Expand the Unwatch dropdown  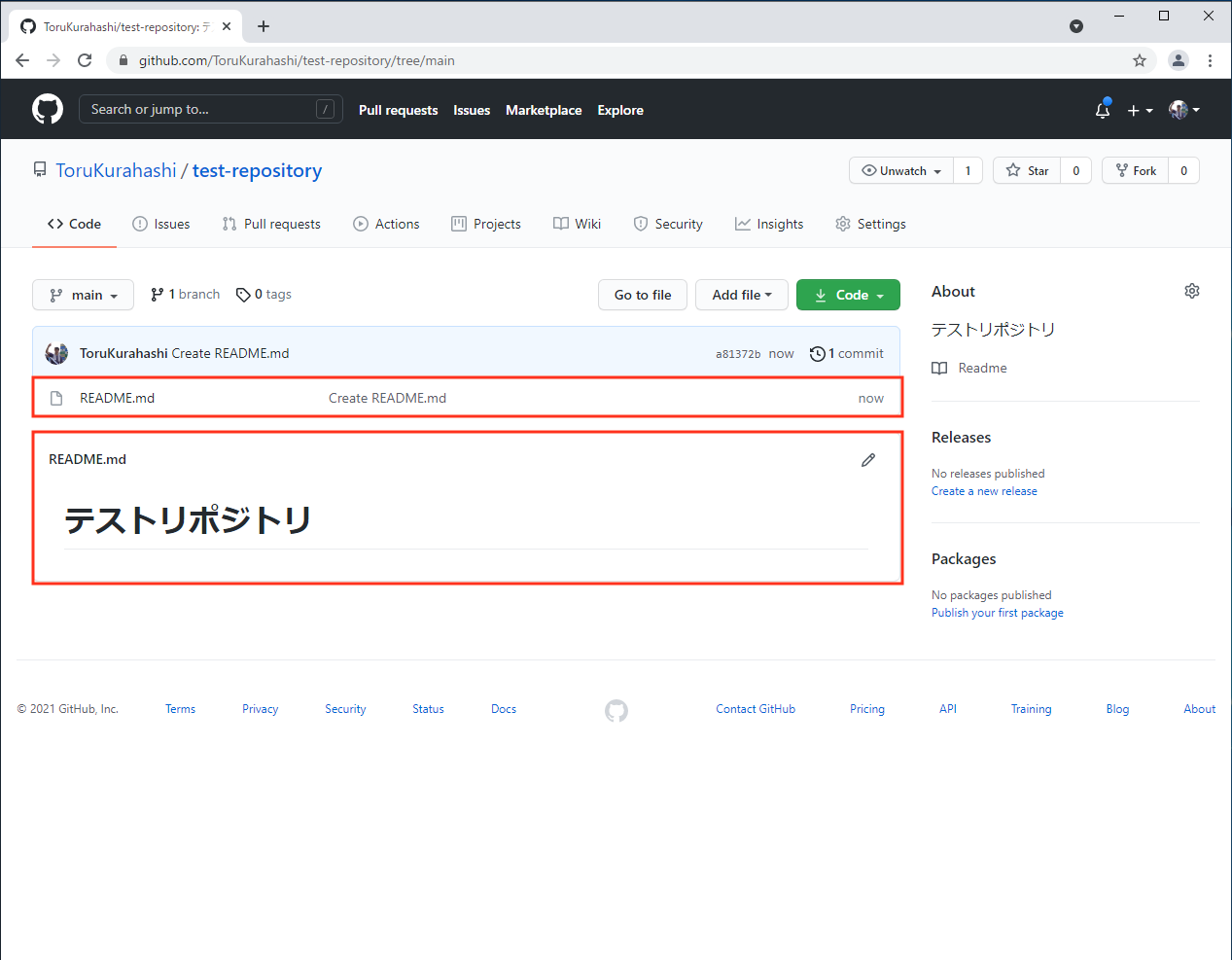(901, 170)
